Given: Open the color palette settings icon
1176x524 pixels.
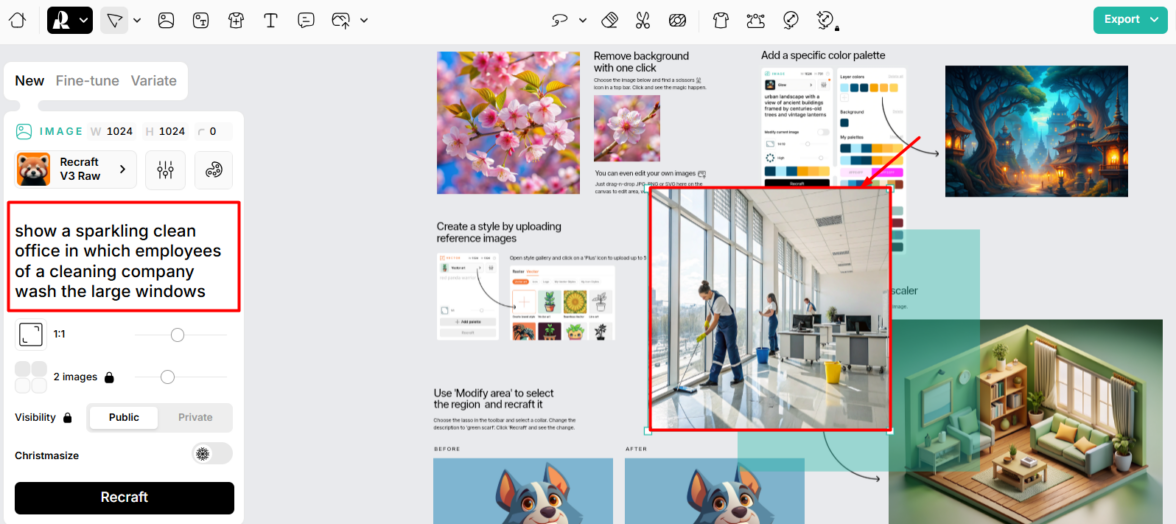Looking at the screenshot, I should point(213,170).
